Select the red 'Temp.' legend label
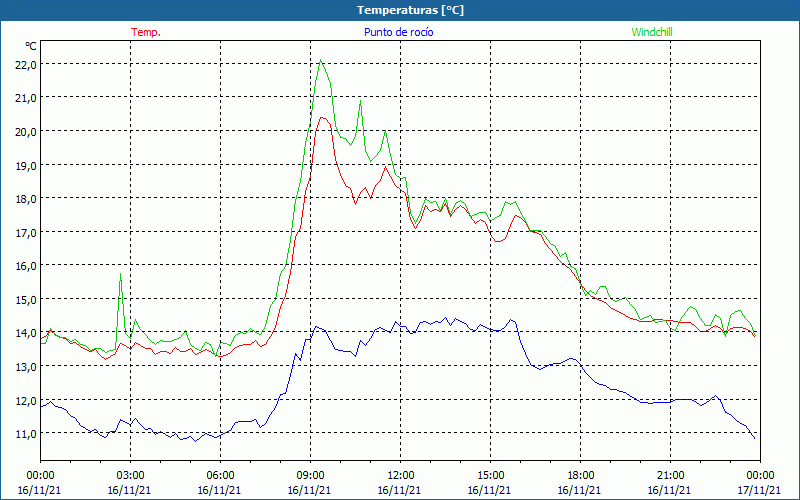Viewport: 800px width, 500px height. (x=146, y=32)
